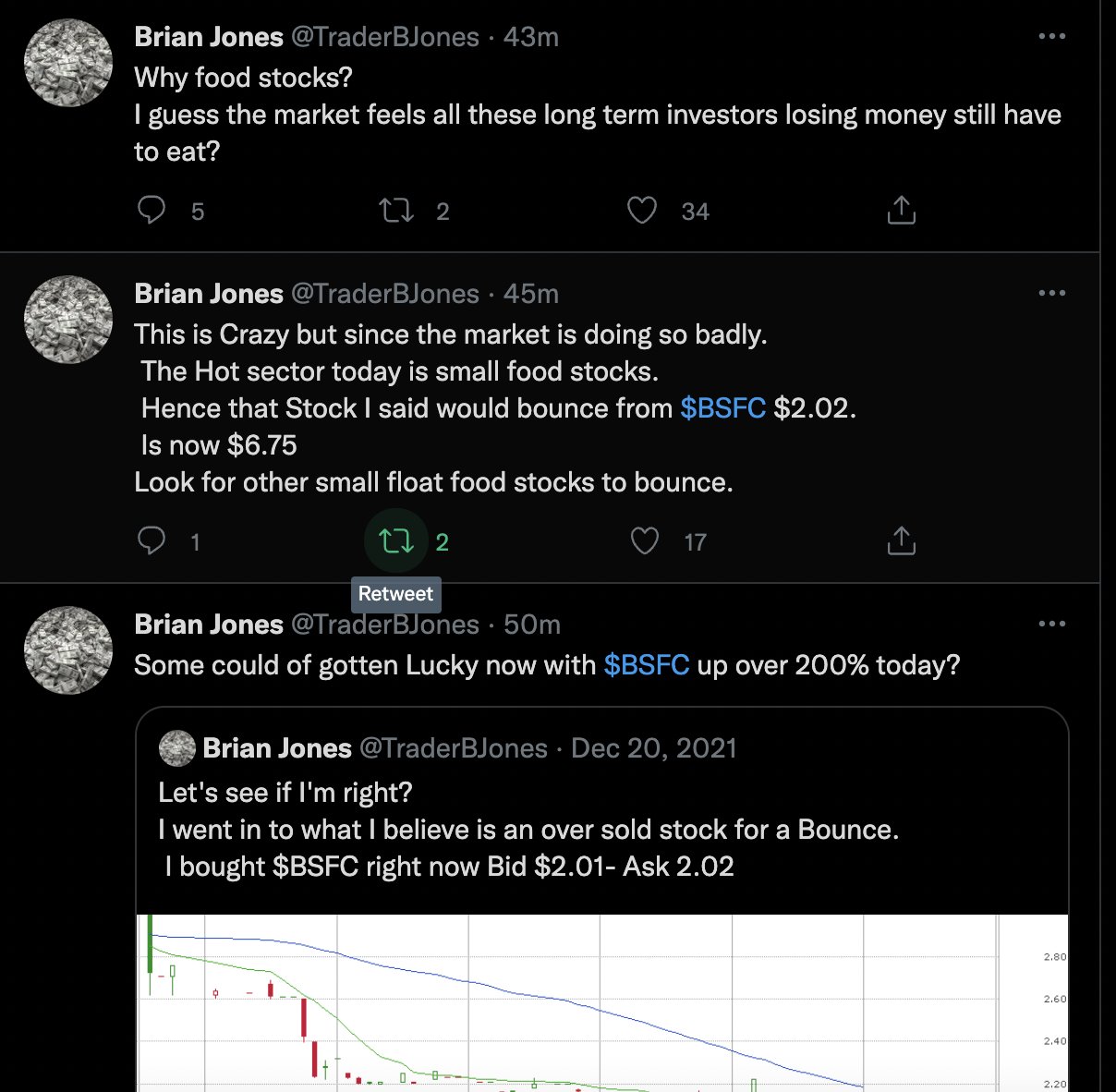The height and width of the screenshot is (1092, 1116).
Task: Open the 45m timestamp link
Action: pos(531,294)
